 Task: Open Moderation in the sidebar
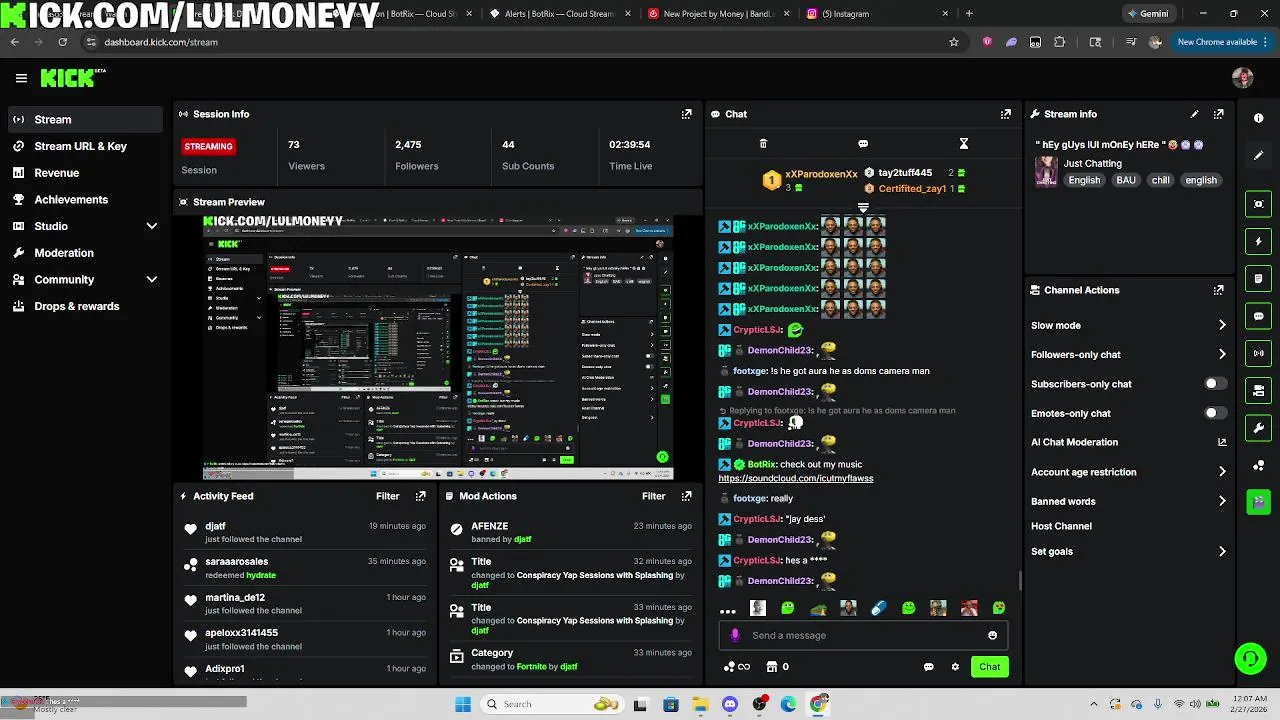[85, 253]
